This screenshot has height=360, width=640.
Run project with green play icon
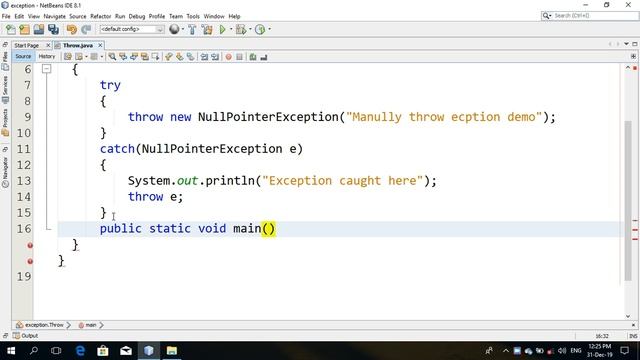pos(222,29)
